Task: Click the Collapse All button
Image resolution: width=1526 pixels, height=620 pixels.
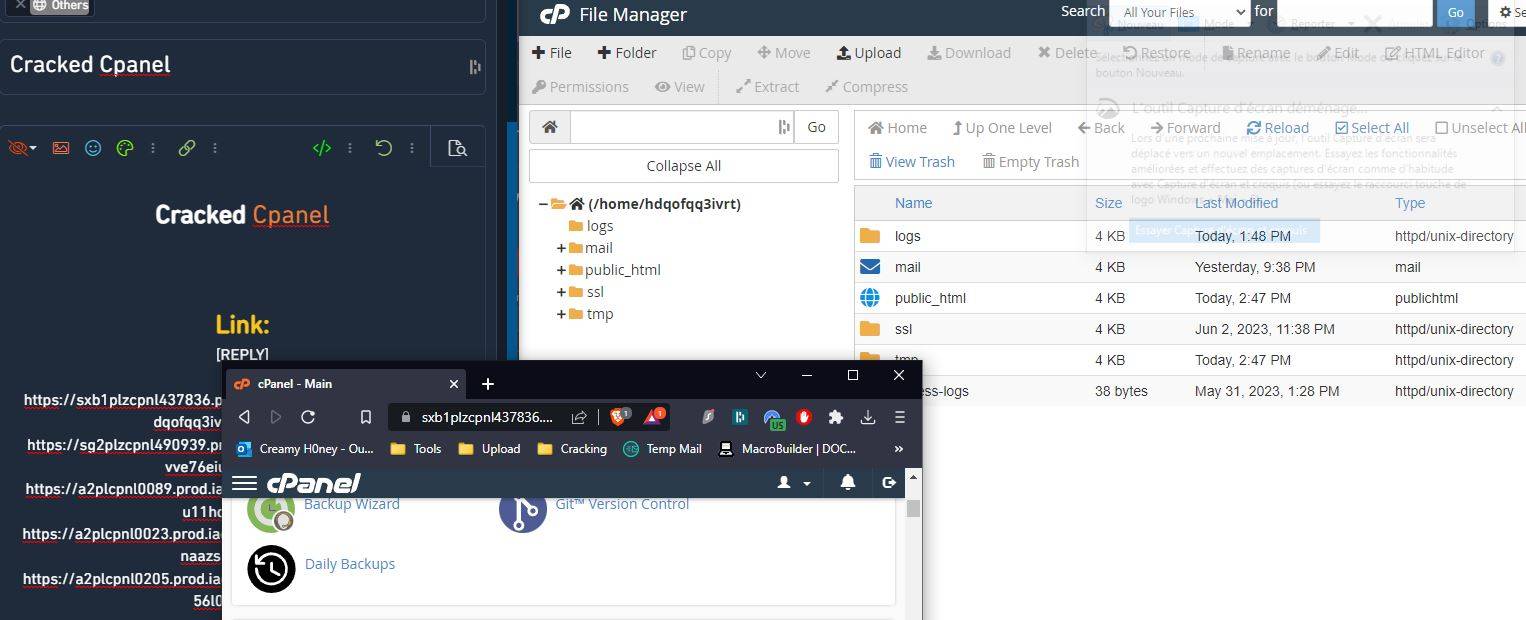Action: coord(684,166)
